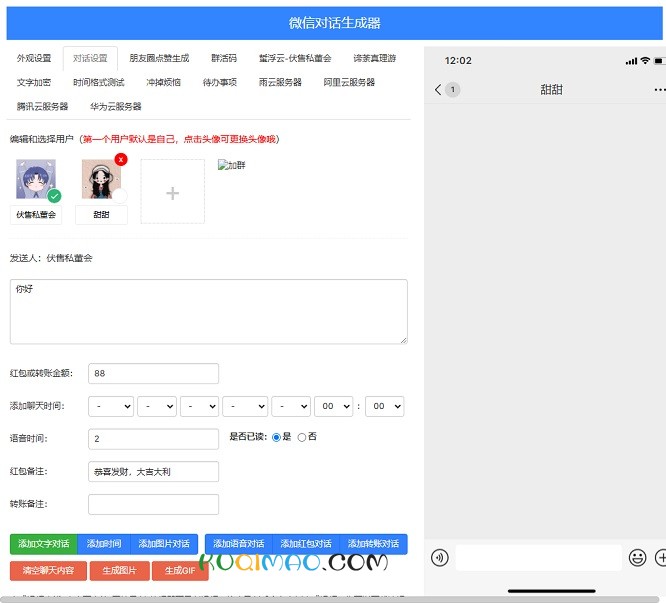Image resolution: width=666 pixels, height=603 pixels.
Task: Edit the 伏售私董会 name field
Action: 36,215
